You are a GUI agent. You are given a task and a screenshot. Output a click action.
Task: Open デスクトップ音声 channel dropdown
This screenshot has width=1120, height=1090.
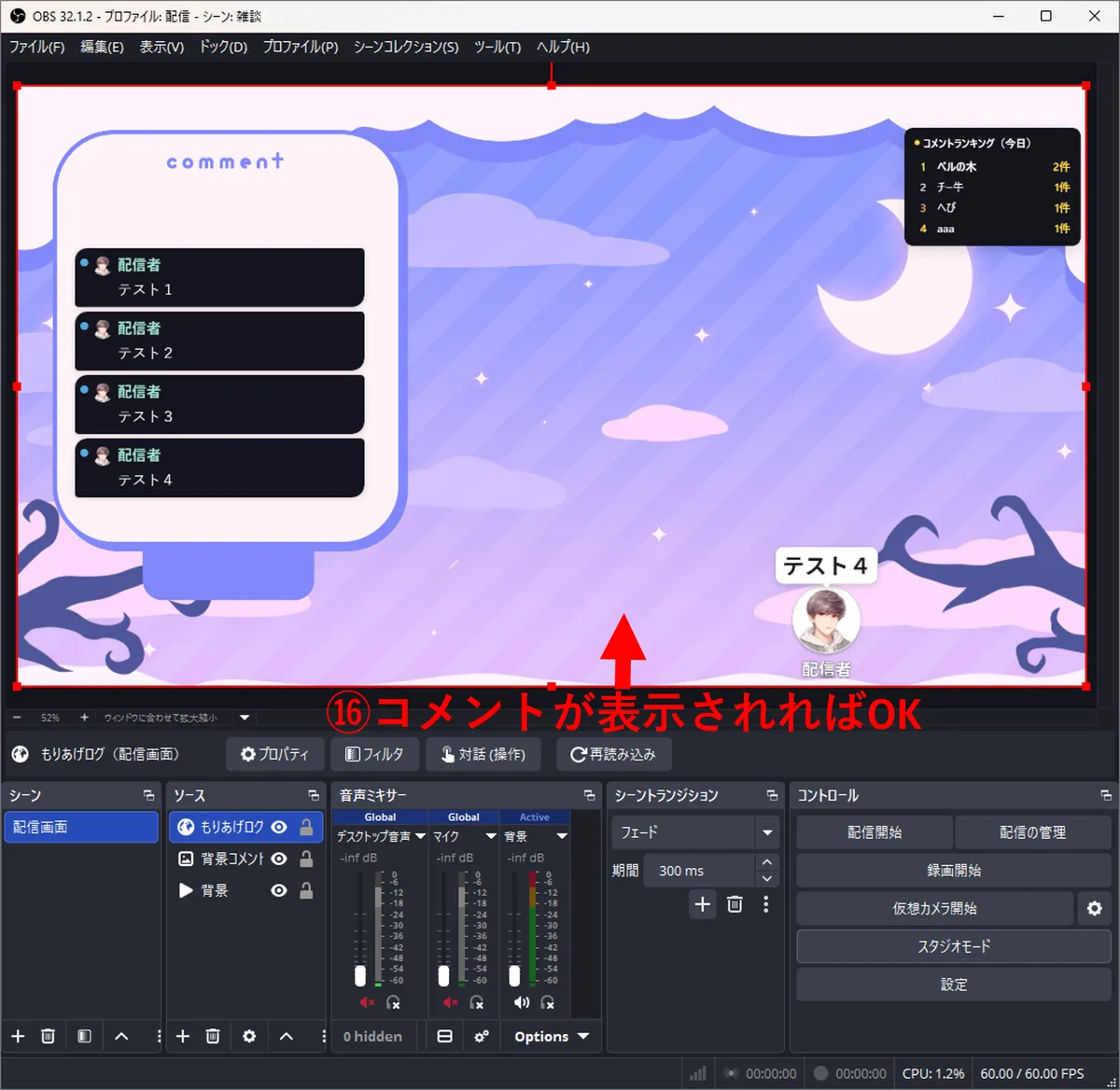tap(420, 836)
